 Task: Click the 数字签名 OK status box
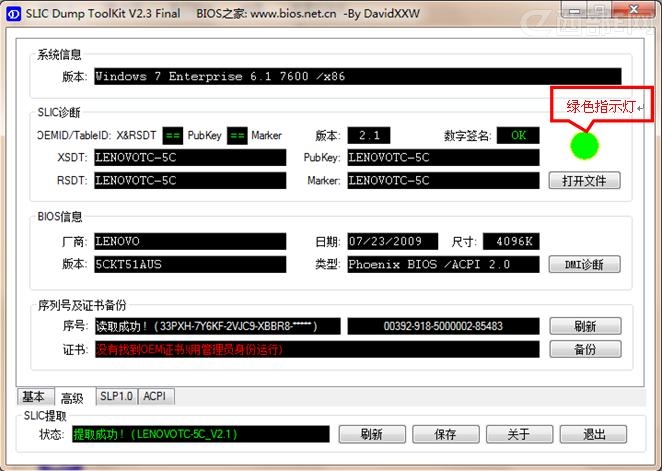517,136
